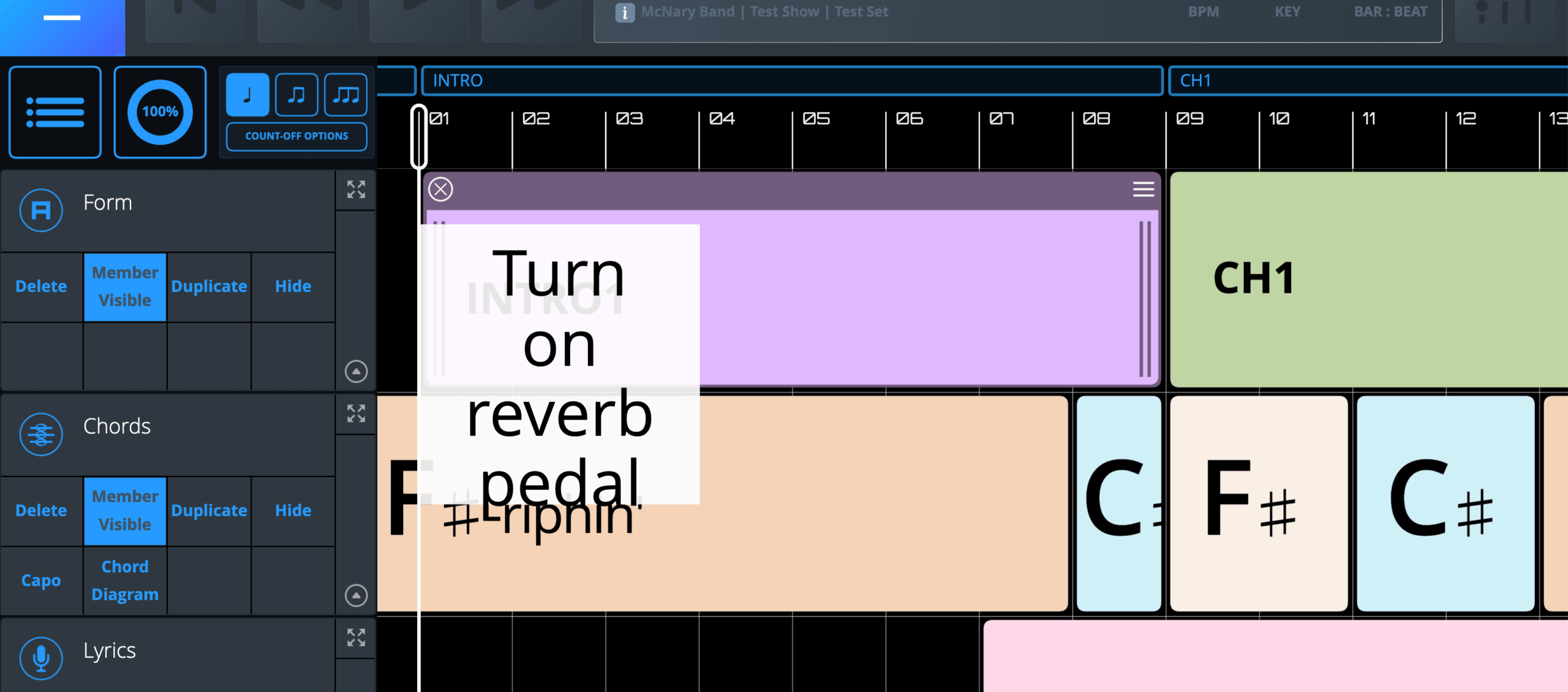Delete the Chords track
Viewport: 1568px width, 692px height.
(x=41, y=511)
